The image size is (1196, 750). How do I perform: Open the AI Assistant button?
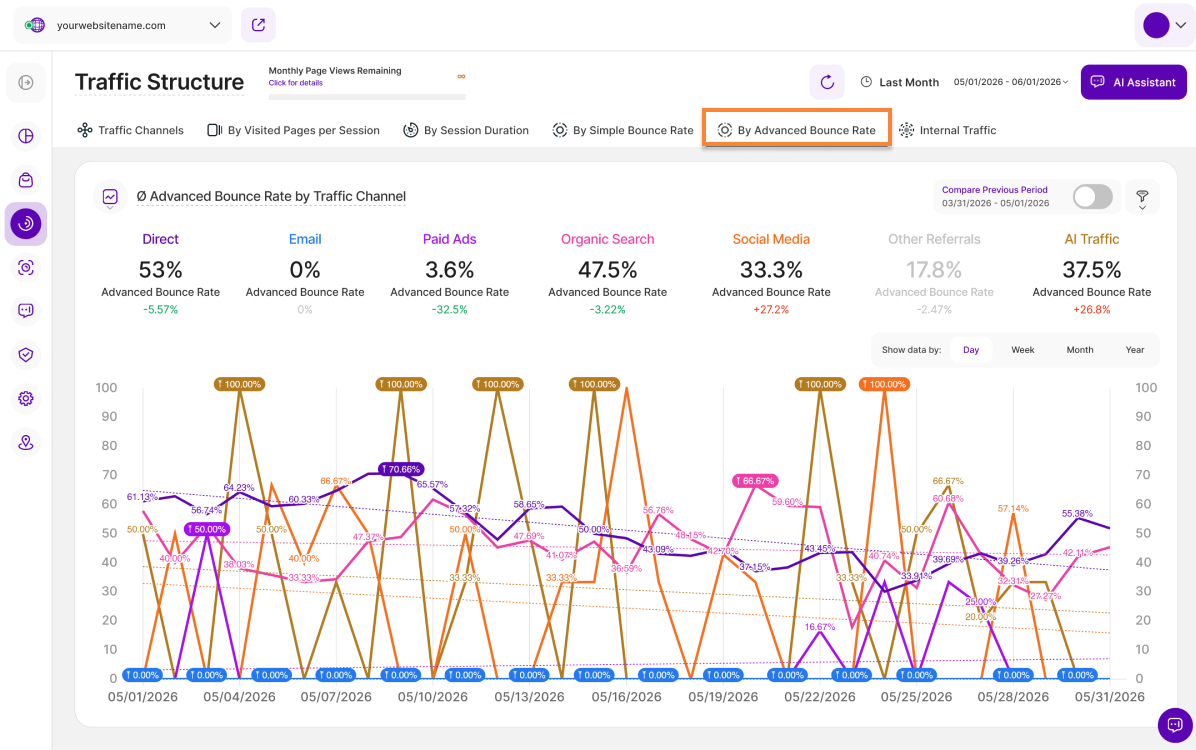point(1133,82)
